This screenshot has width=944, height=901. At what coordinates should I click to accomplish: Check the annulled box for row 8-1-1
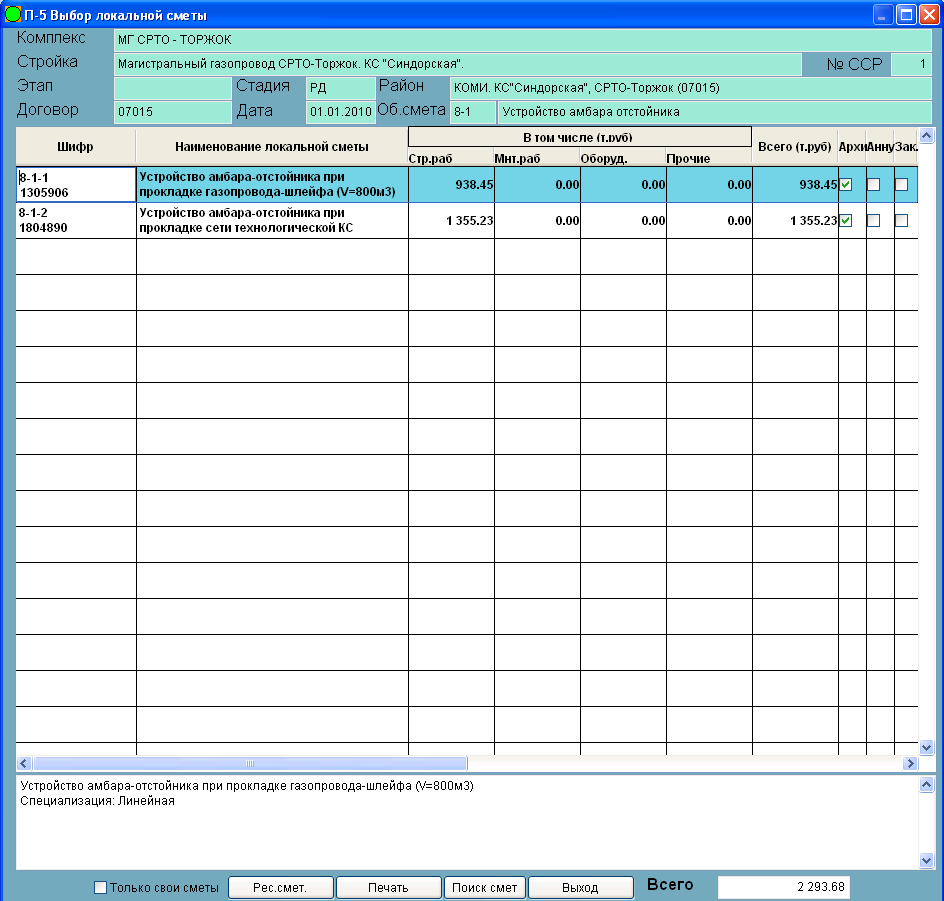click(873, 185)
